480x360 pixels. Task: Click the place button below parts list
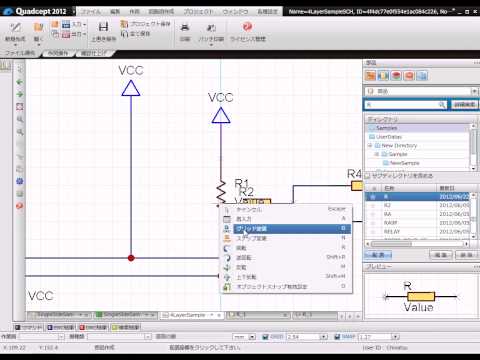click(x=378, y=255)
